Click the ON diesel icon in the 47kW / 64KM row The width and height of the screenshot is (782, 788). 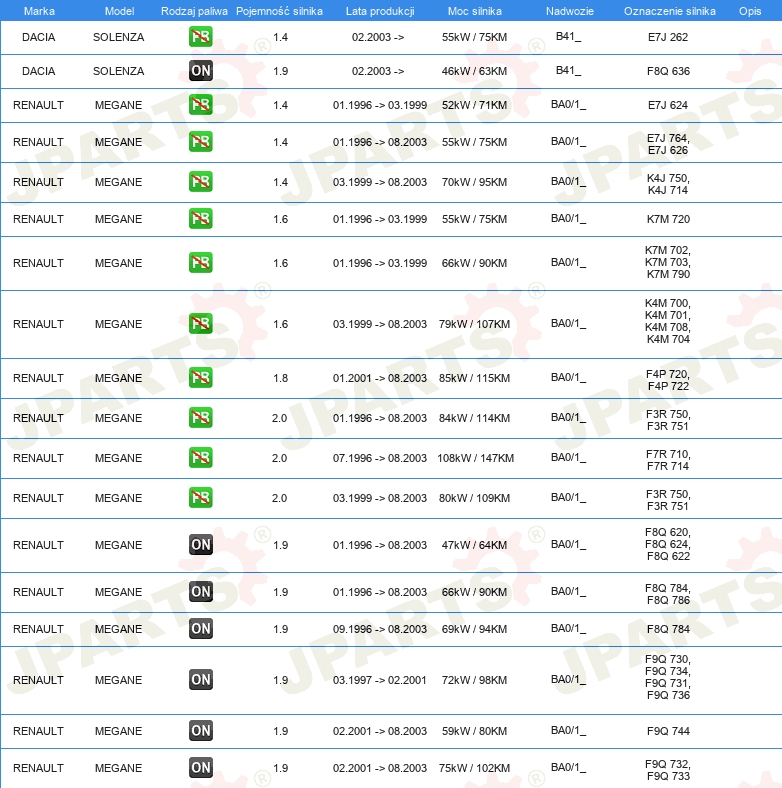click(200, 545)
